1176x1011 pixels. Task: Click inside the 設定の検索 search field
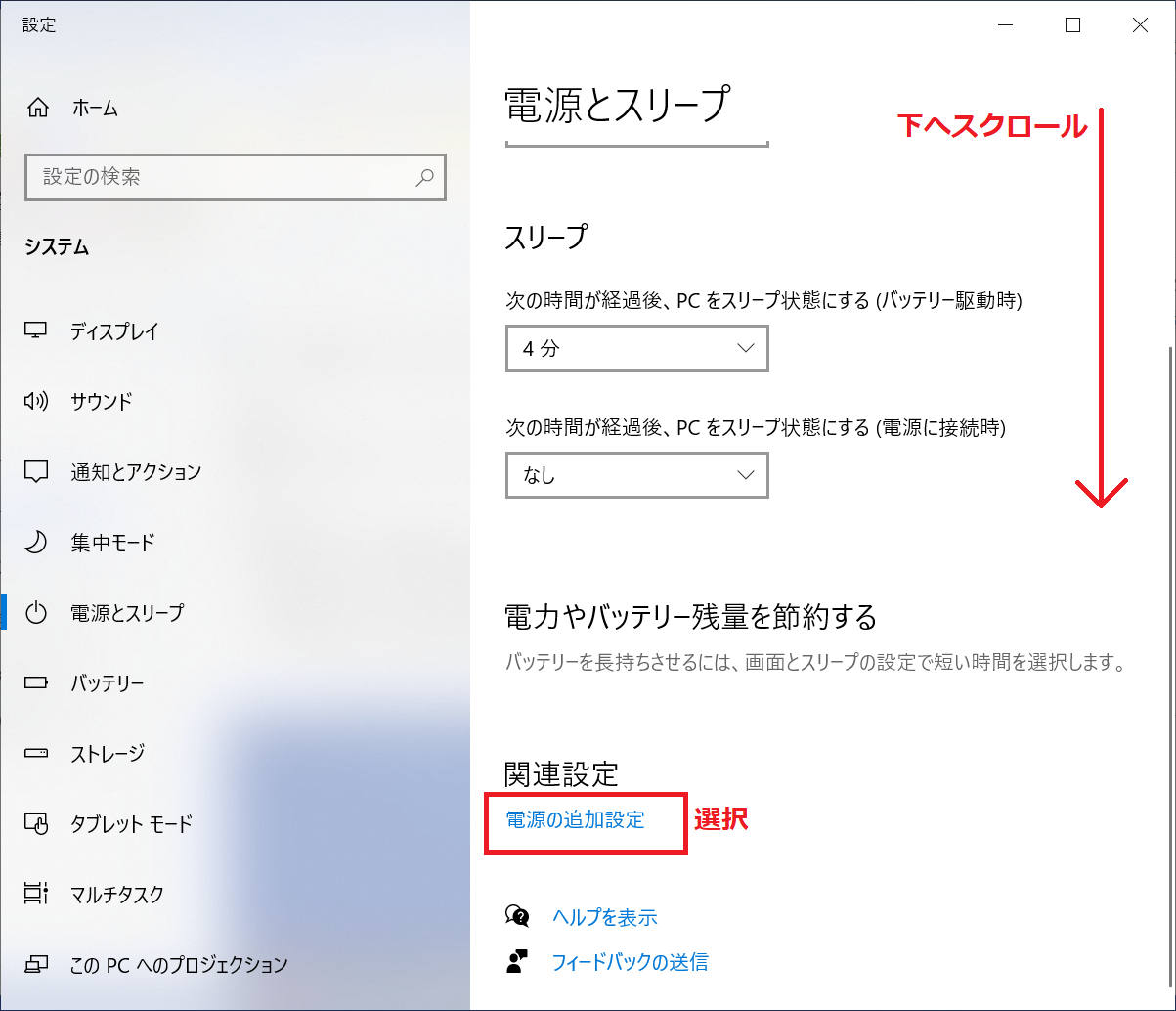pos(220,178)
